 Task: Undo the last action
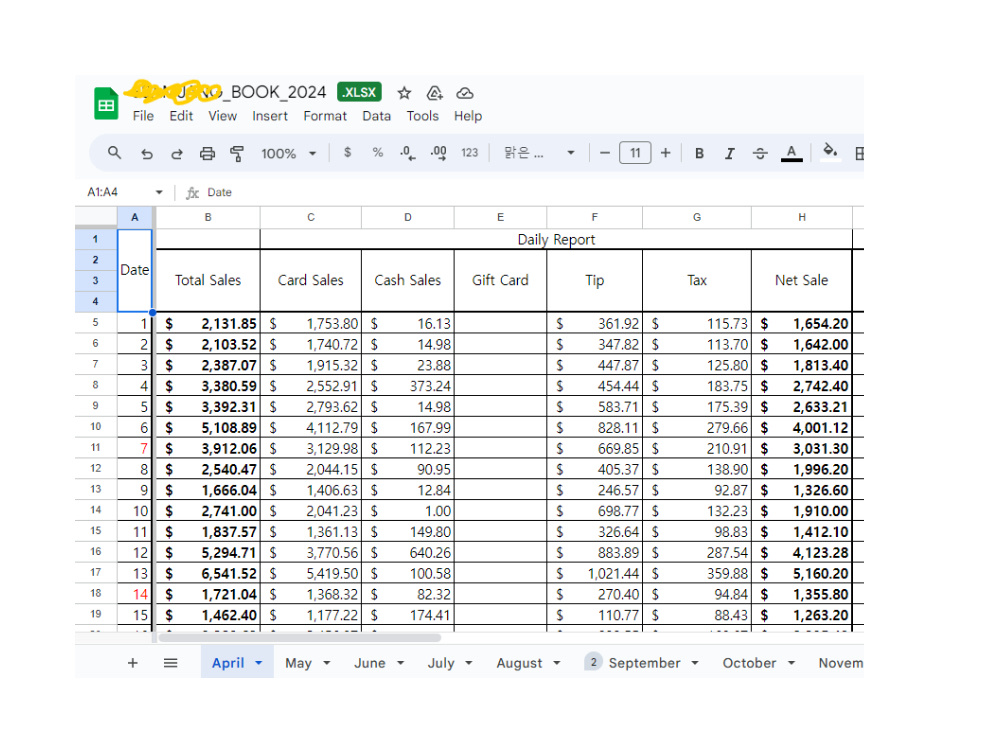click(x=147, y=153)
